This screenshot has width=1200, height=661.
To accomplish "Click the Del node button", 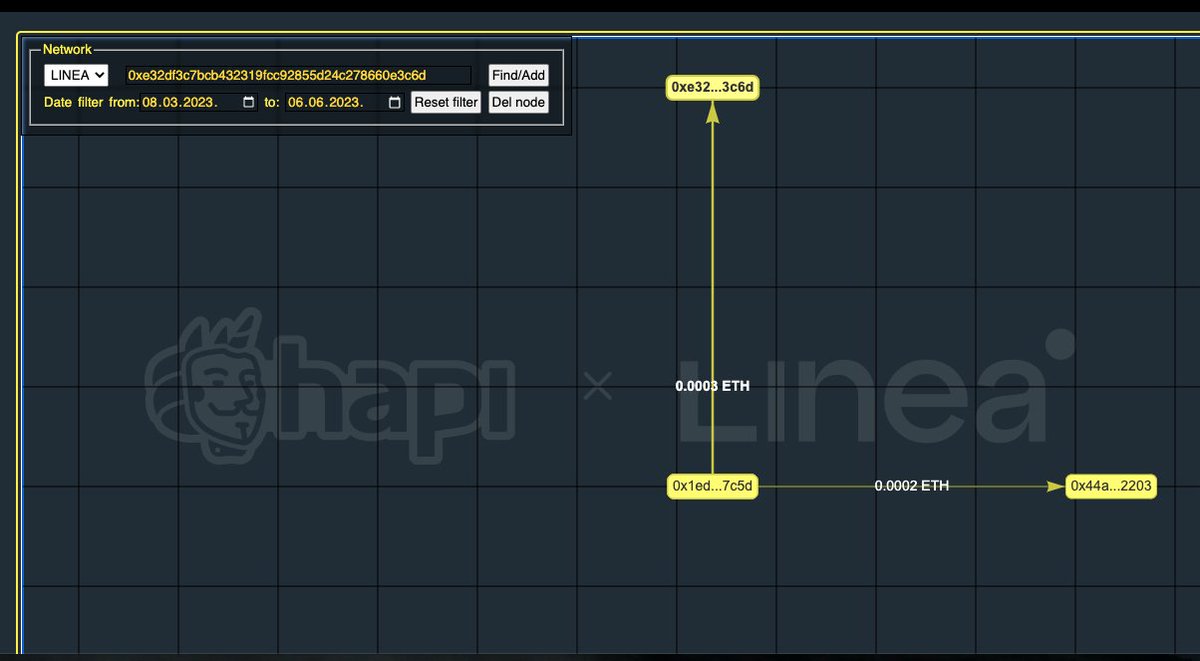I will point(518,102).
